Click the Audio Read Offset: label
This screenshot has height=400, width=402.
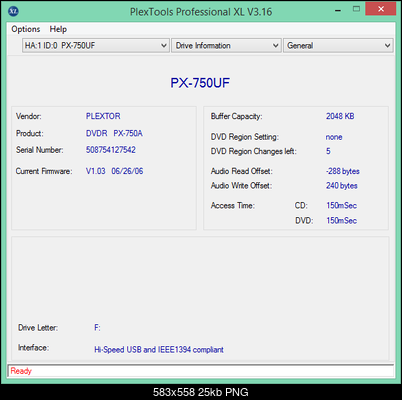pos(241,171)
